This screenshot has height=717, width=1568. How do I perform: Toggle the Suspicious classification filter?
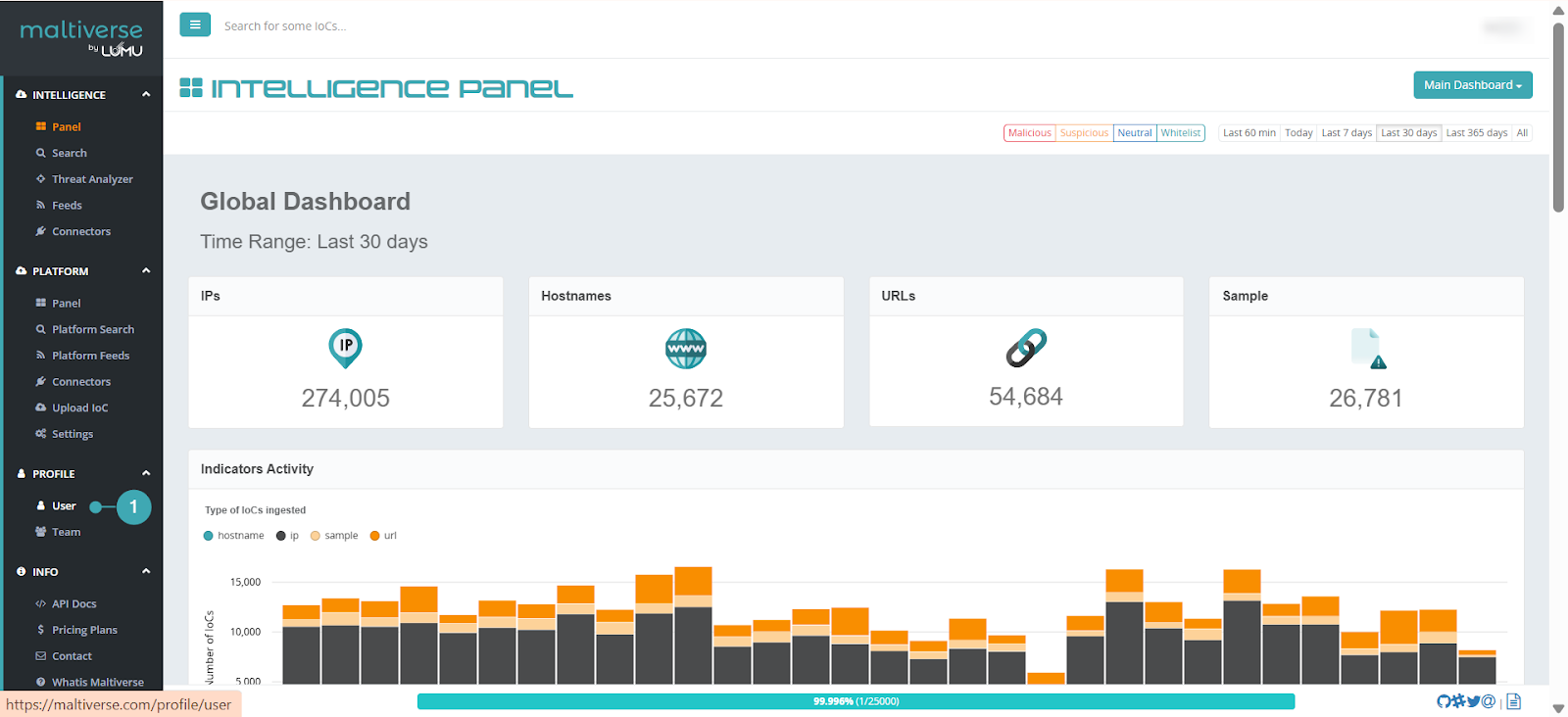(x=1084, y=133)
